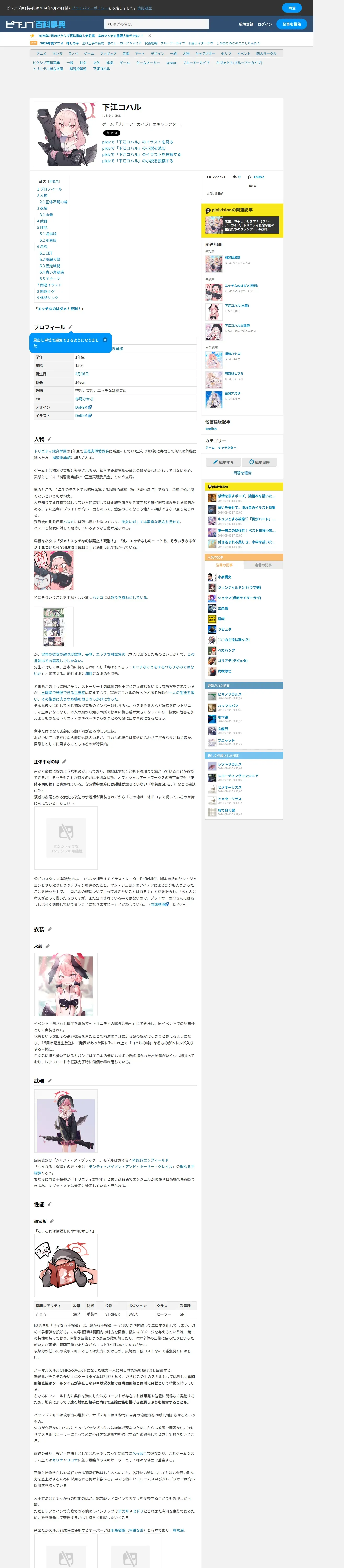Click the ゲーム category link in カテゴリー box
The width and height of the screenshot is (344, 1568).
click(209, 447)
